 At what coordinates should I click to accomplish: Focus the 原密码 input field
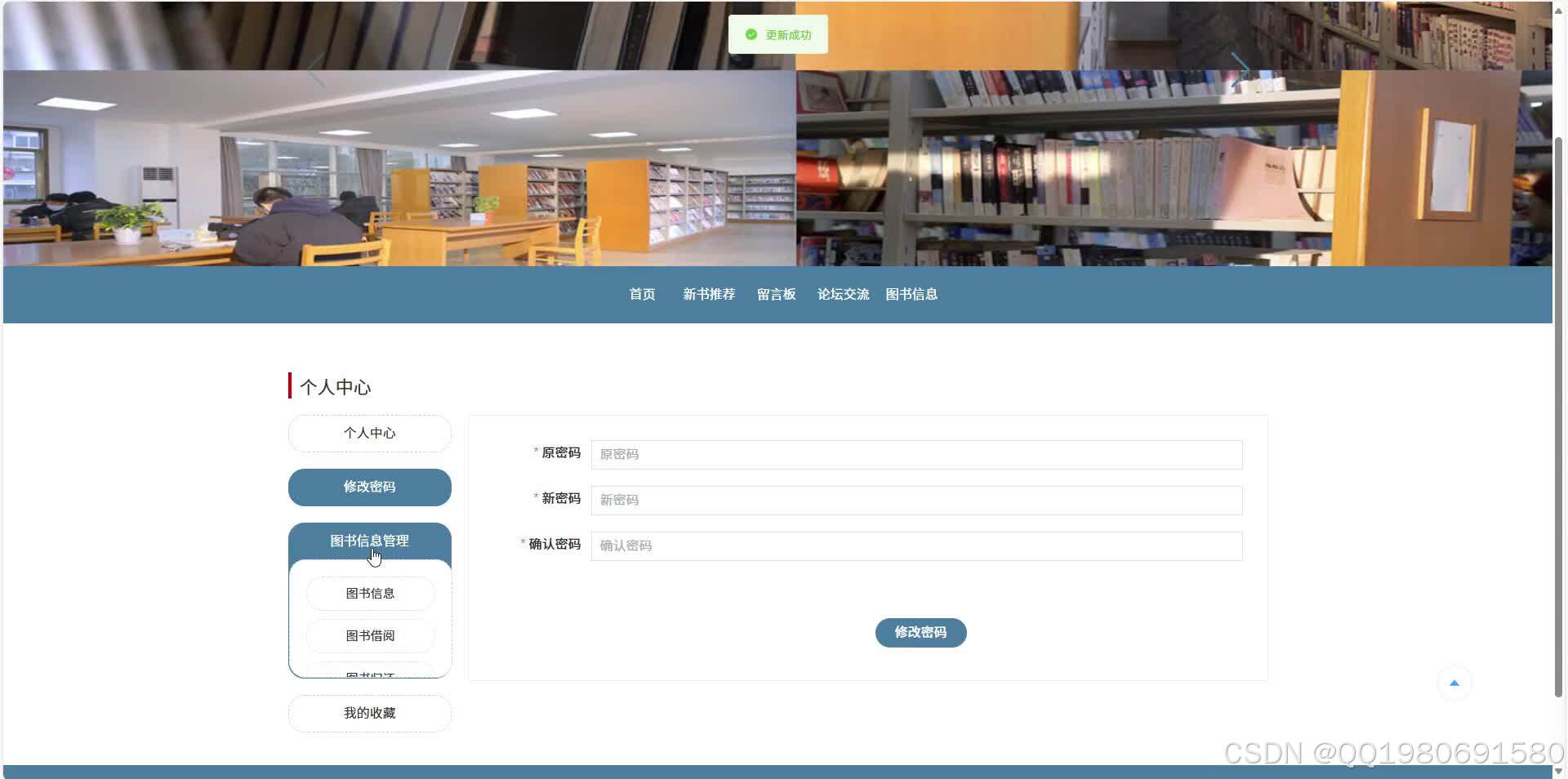pyautogui.click(x=916, y=454)
